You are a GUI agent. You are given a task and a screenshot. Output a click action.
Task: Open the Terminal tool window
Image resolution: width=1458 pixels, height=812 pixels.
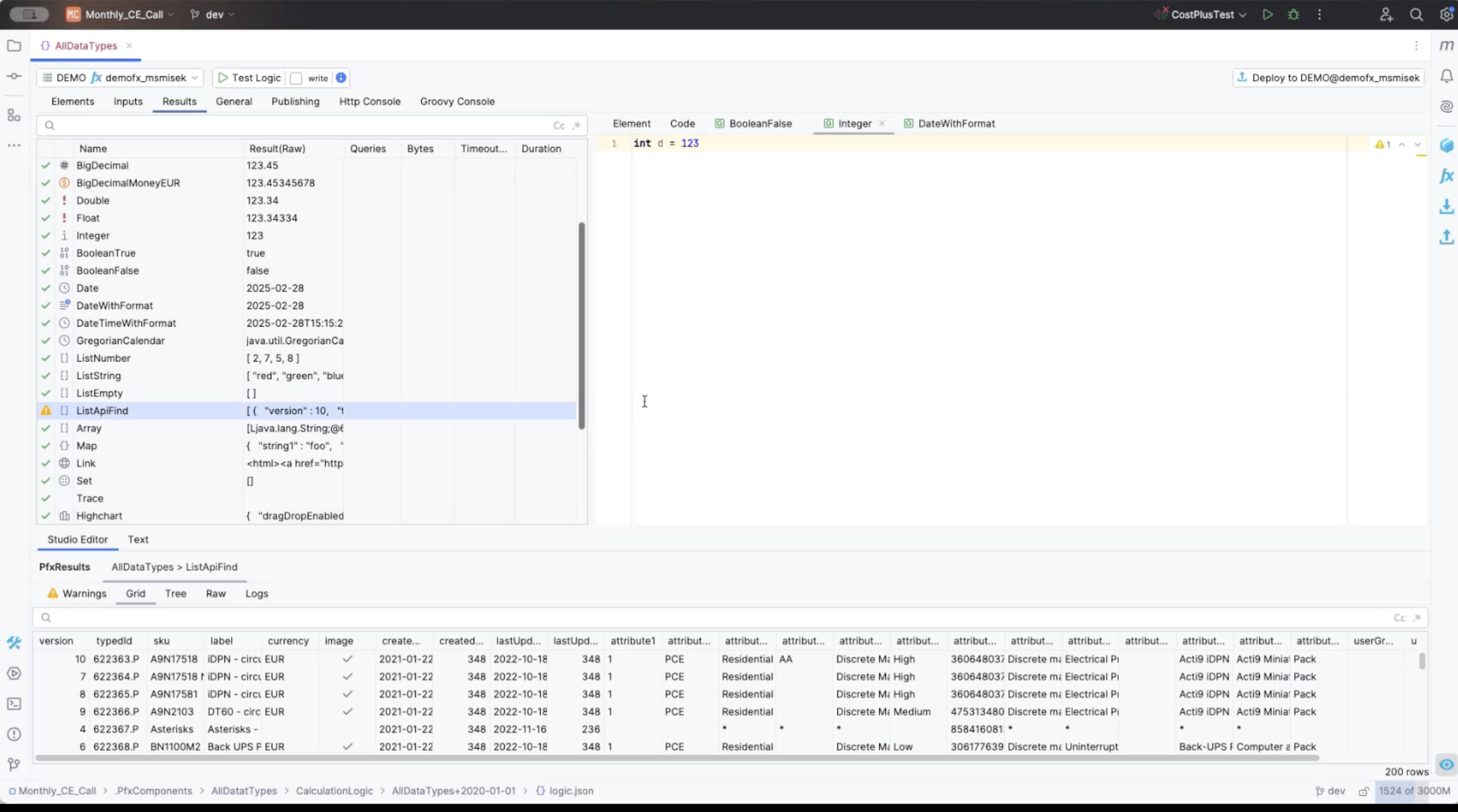coord(14,704)
